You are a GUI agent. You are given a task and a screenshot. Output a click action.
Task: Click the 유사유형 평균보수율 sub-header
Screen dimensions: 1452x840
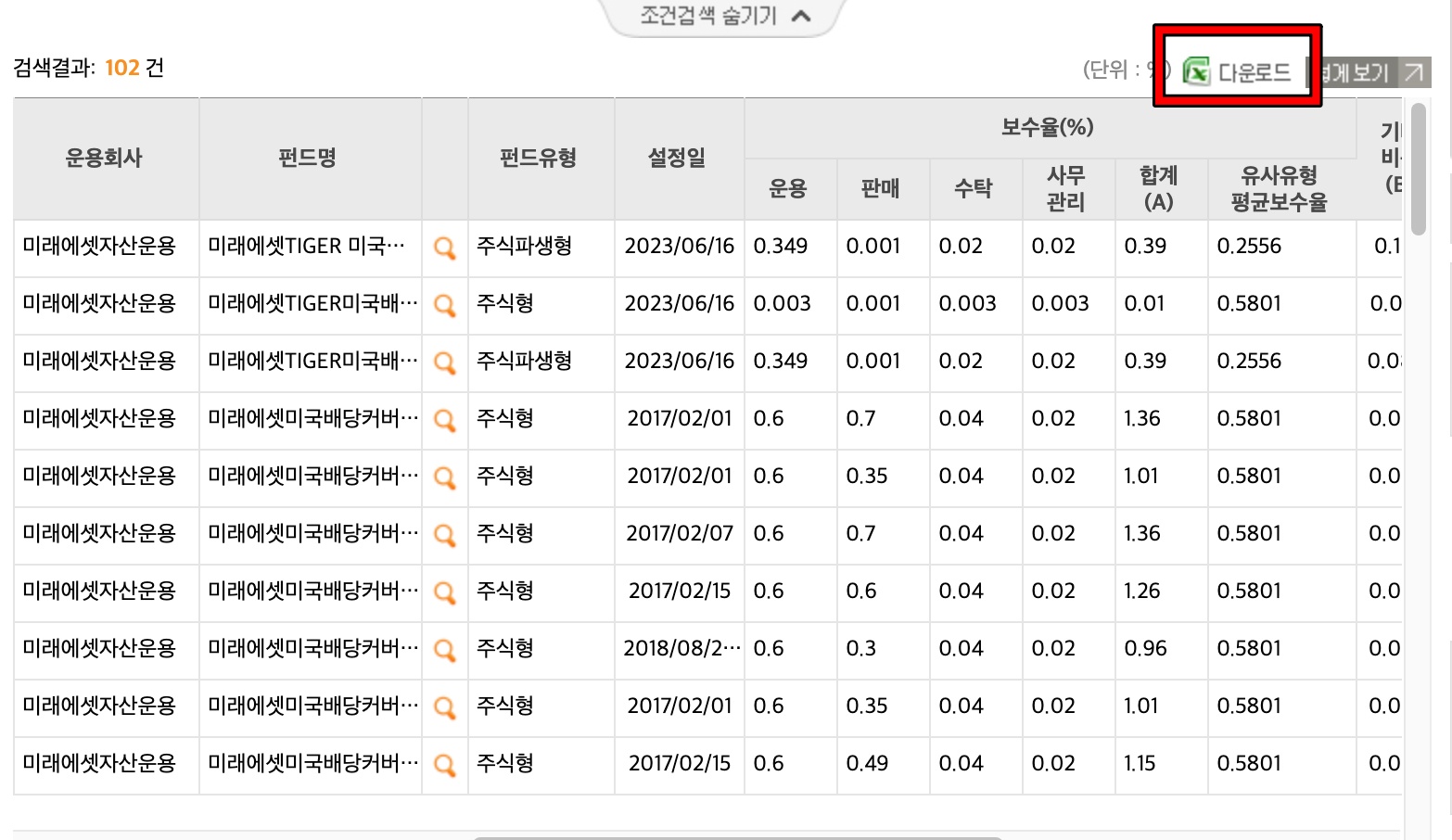1281,189
